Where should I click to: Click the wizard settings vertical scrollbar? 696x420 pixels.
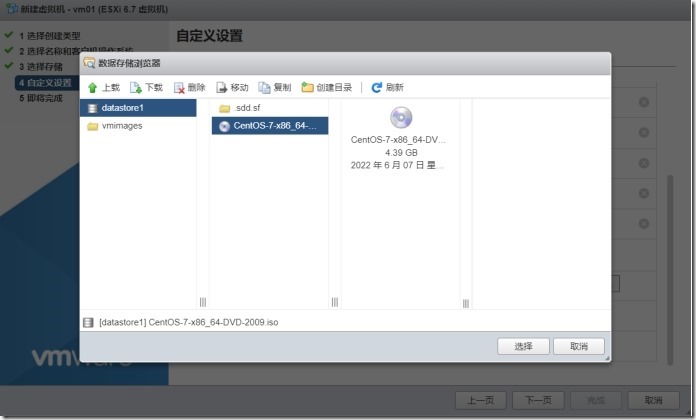coord(670,269)
